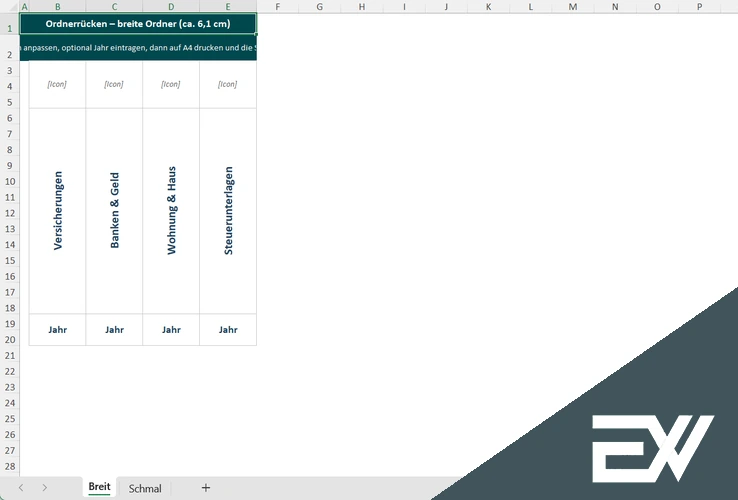
Task: Add a new sheet with plus button
Action: (x=206, y=488)
